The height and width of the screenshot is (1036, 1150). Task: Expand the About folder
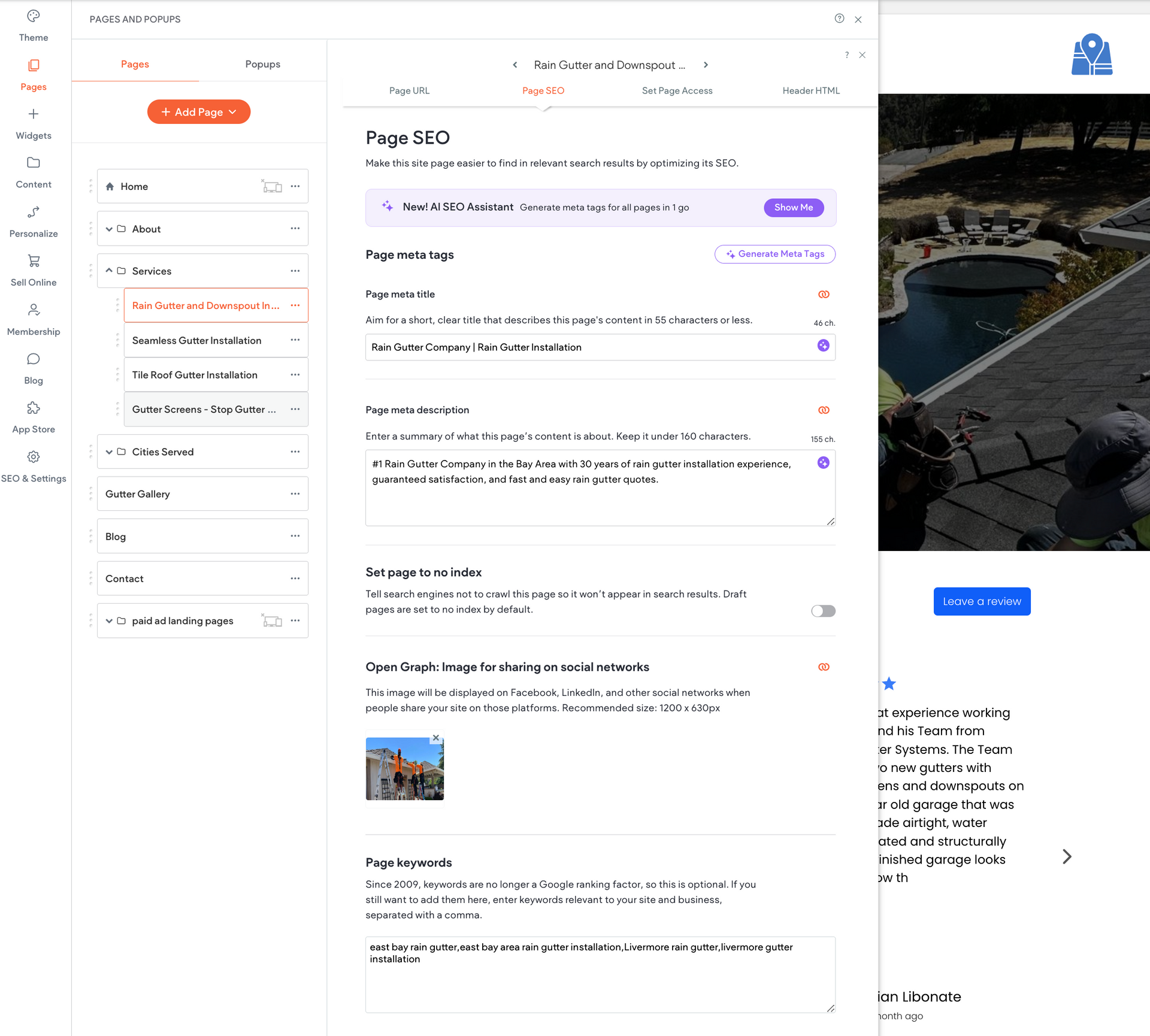[109, 229]
